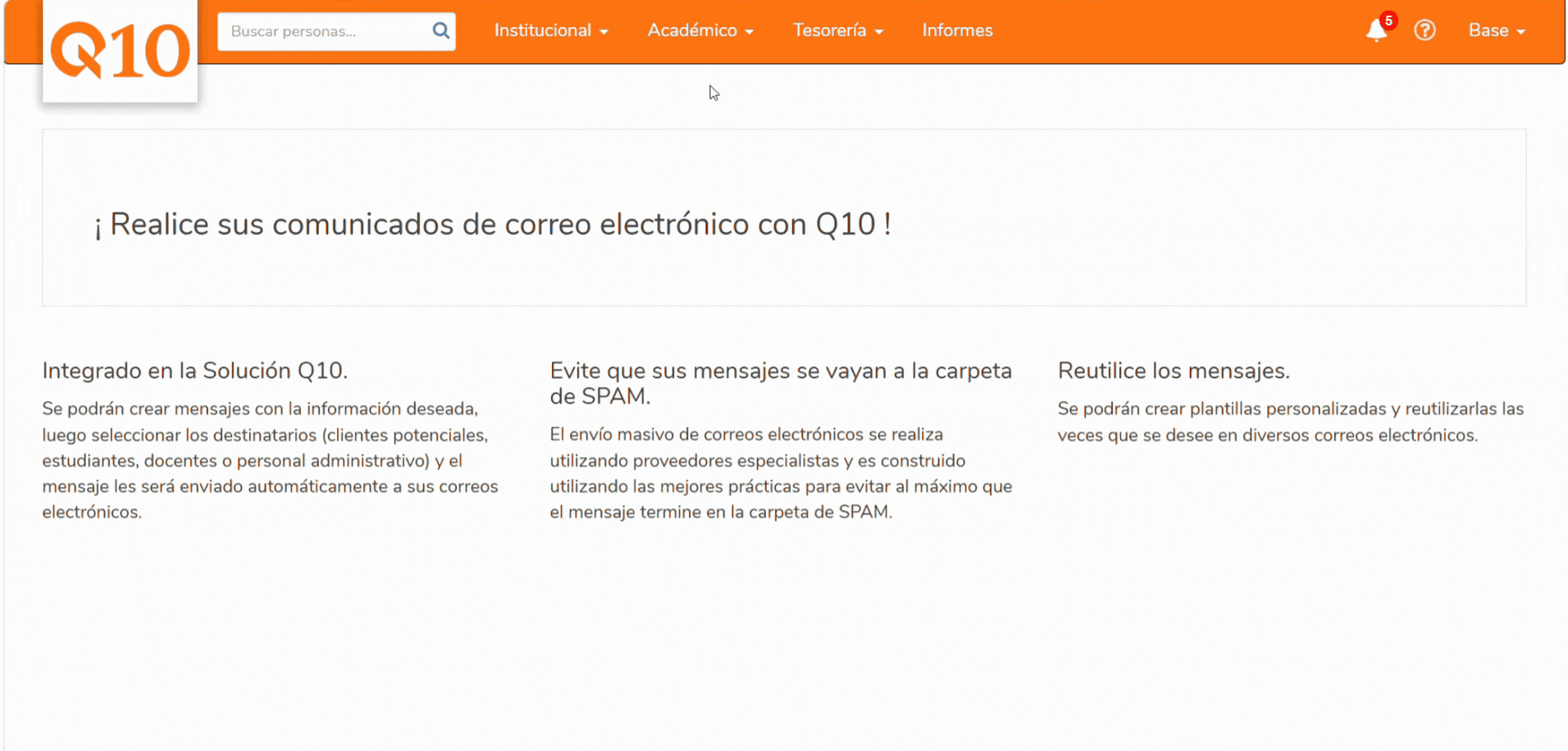Click the red notification count badge
This screenshot has height=751, width=1568.
pos(1388,20)
